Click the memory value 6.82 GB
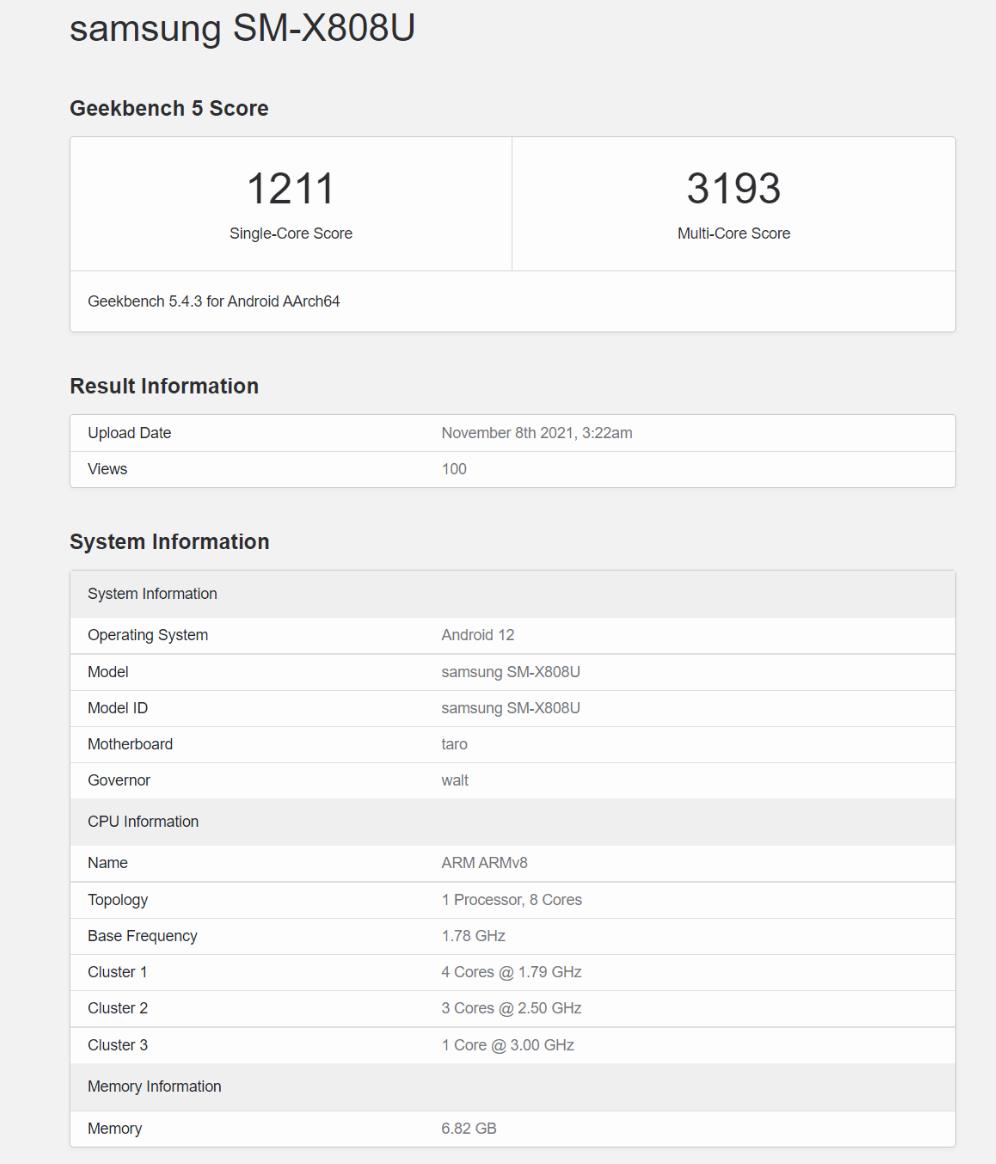The height and width of the screenshot is (1164, 996). click(468, 1129)
